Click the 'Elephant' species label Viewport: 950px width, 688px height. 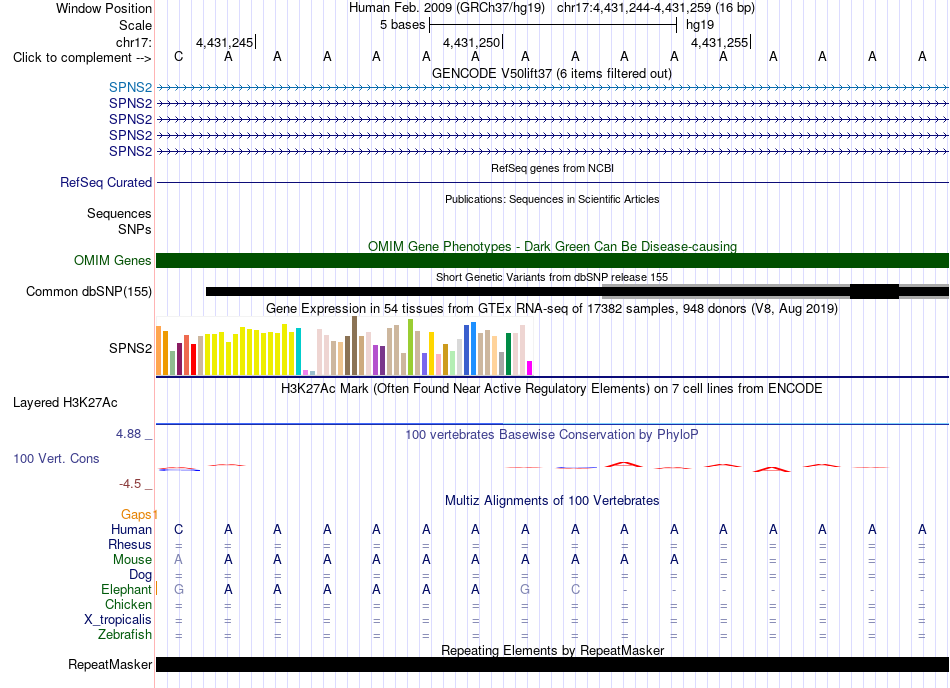pos(126,589)
